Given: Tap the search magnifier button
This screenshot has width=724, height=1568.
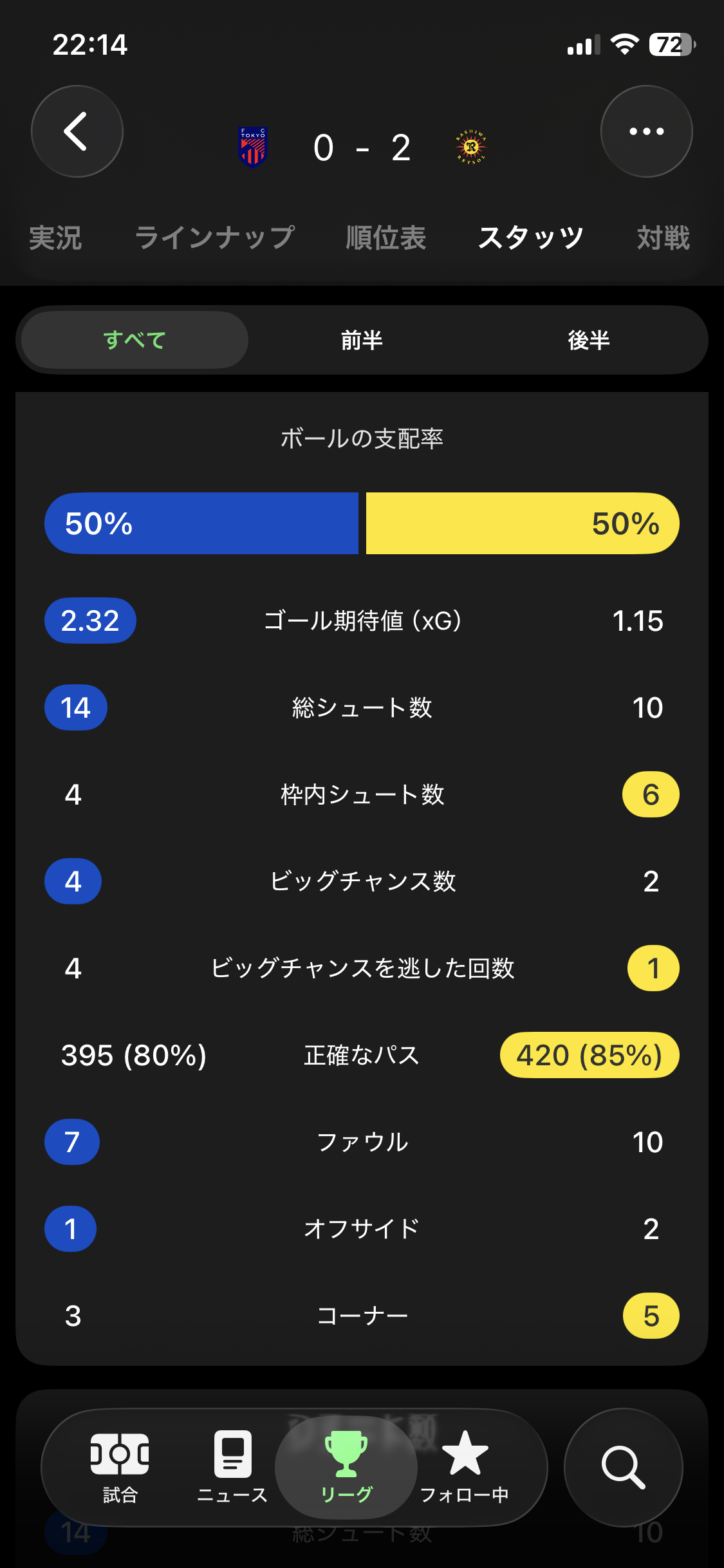Looking at the screenshot, I should click(623, 1468).
